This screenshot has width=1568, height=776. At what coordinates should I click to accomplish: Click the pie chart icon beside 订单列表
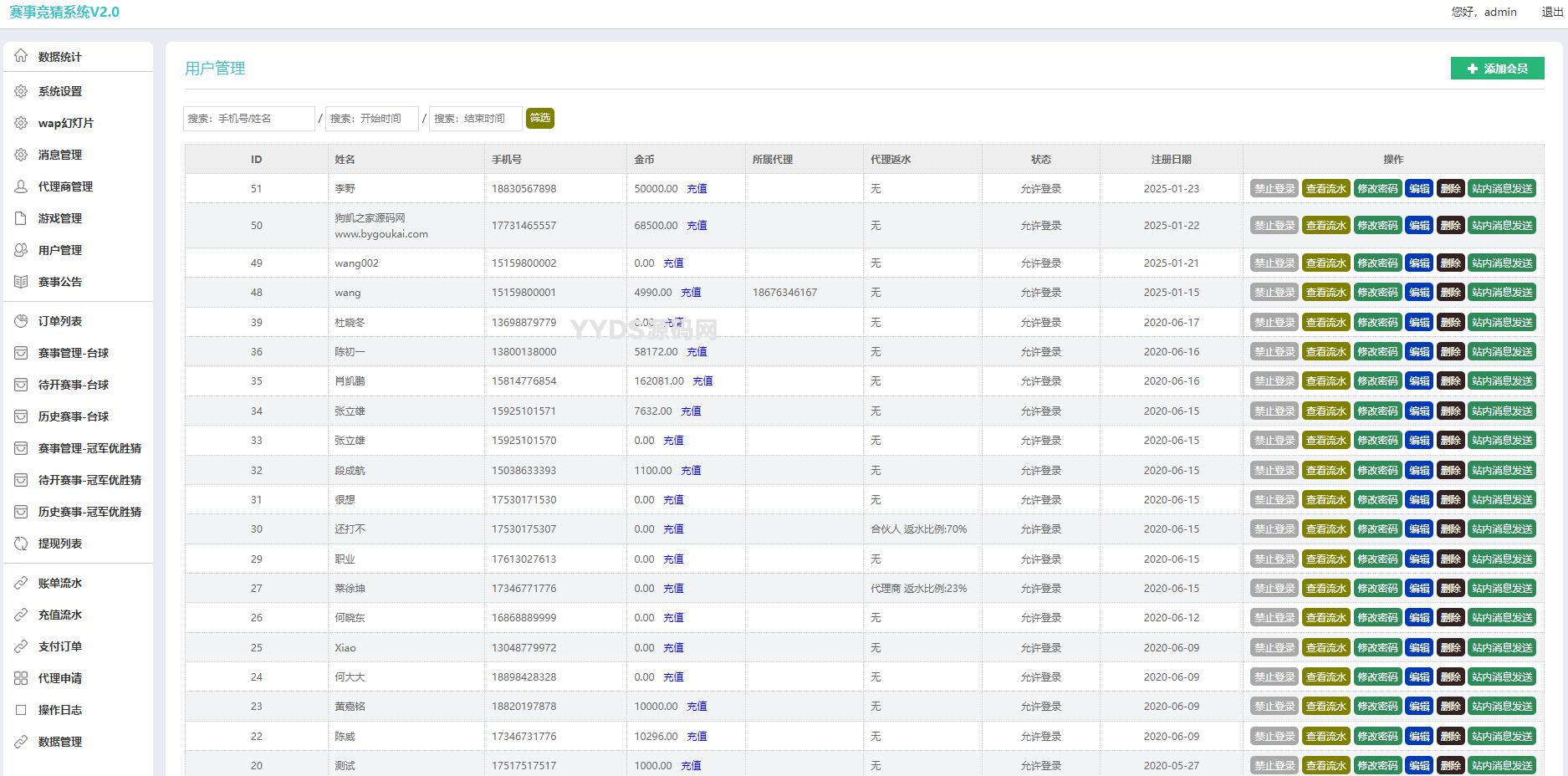click(x=21, y=321)
